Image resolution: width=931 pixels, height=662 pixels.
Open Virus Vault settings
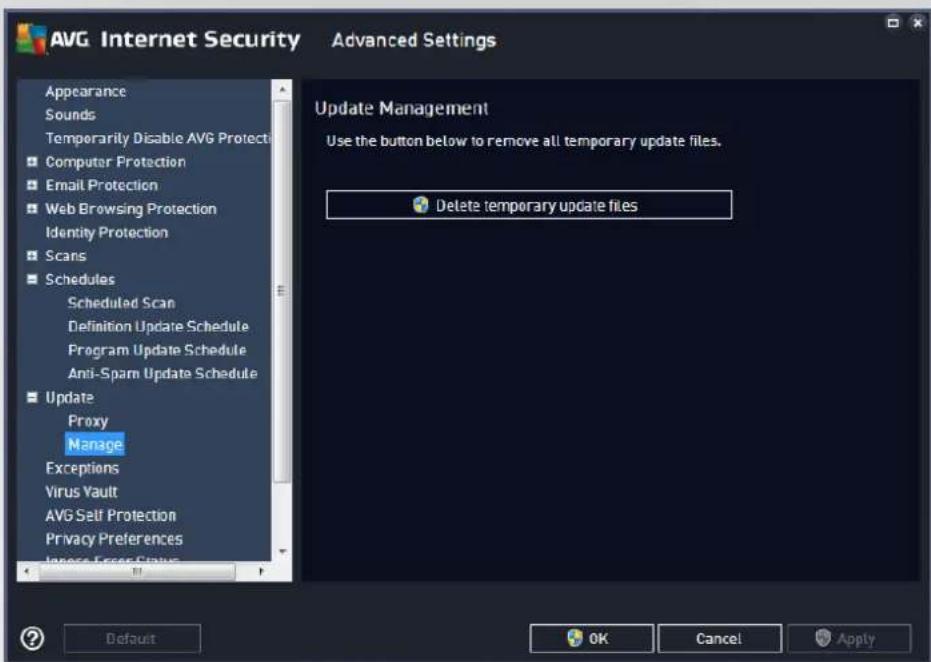[x=81, y=492]
